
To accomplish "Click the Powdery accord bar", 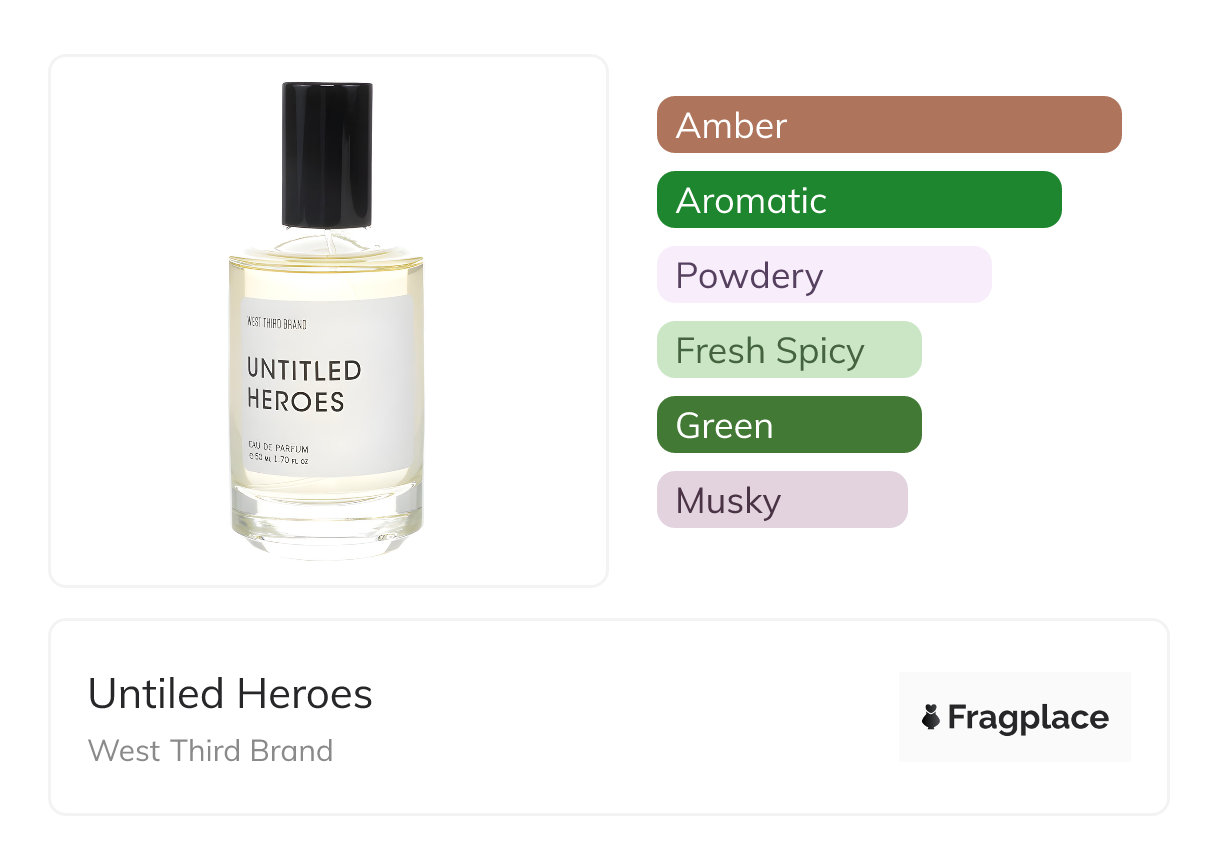I will click(x=823, y=275).
